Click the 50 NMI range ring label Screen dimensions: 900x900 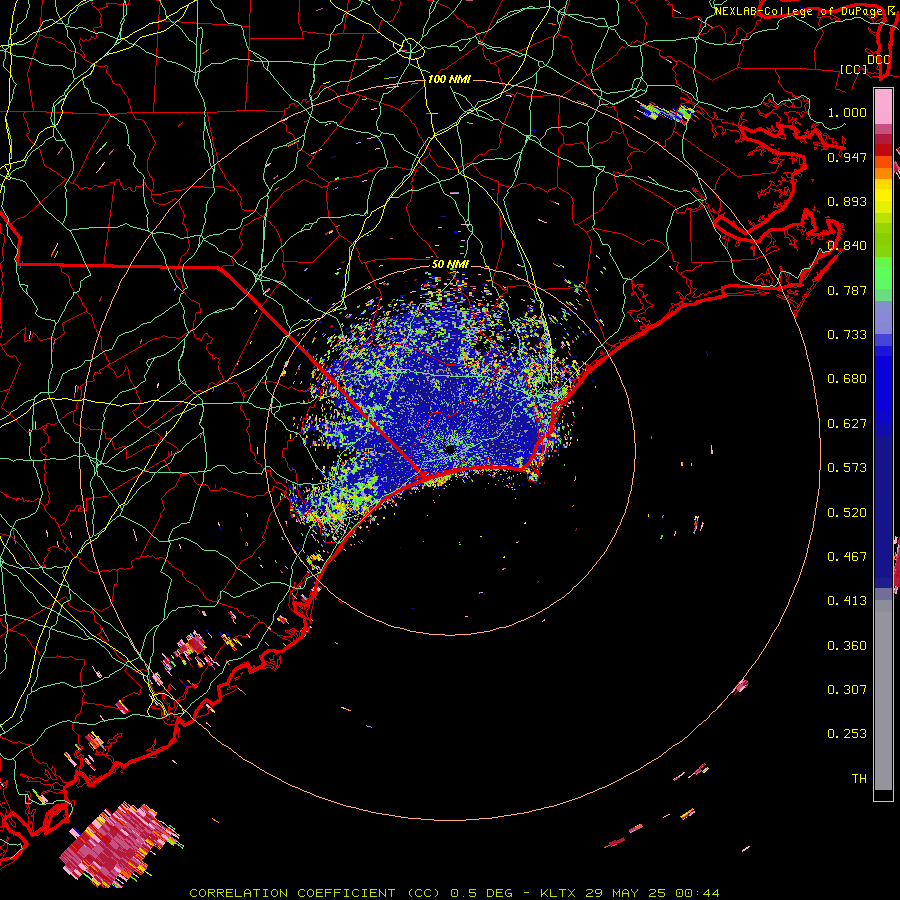[x=450, y=265]
